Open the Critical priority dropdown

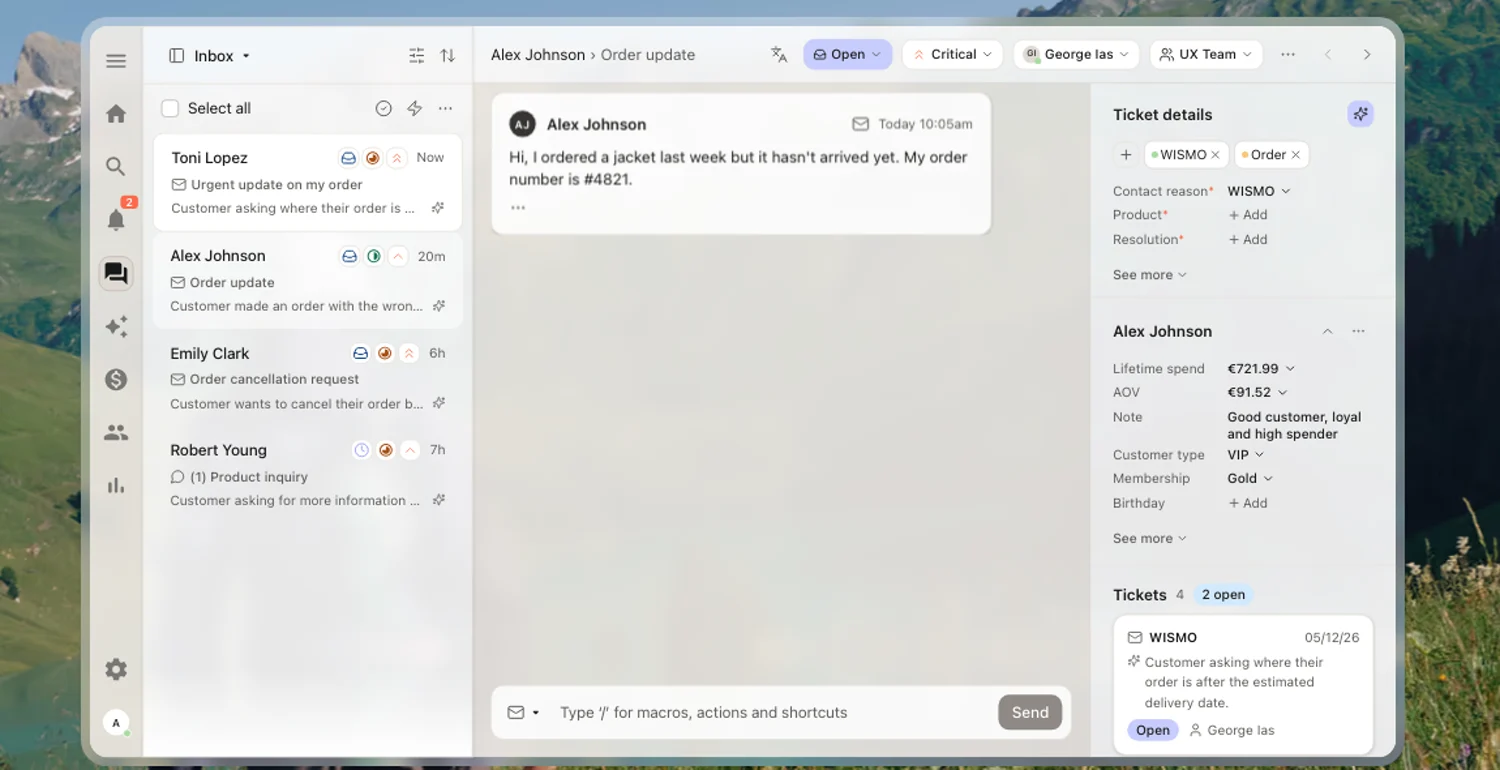tap(952, 55)
